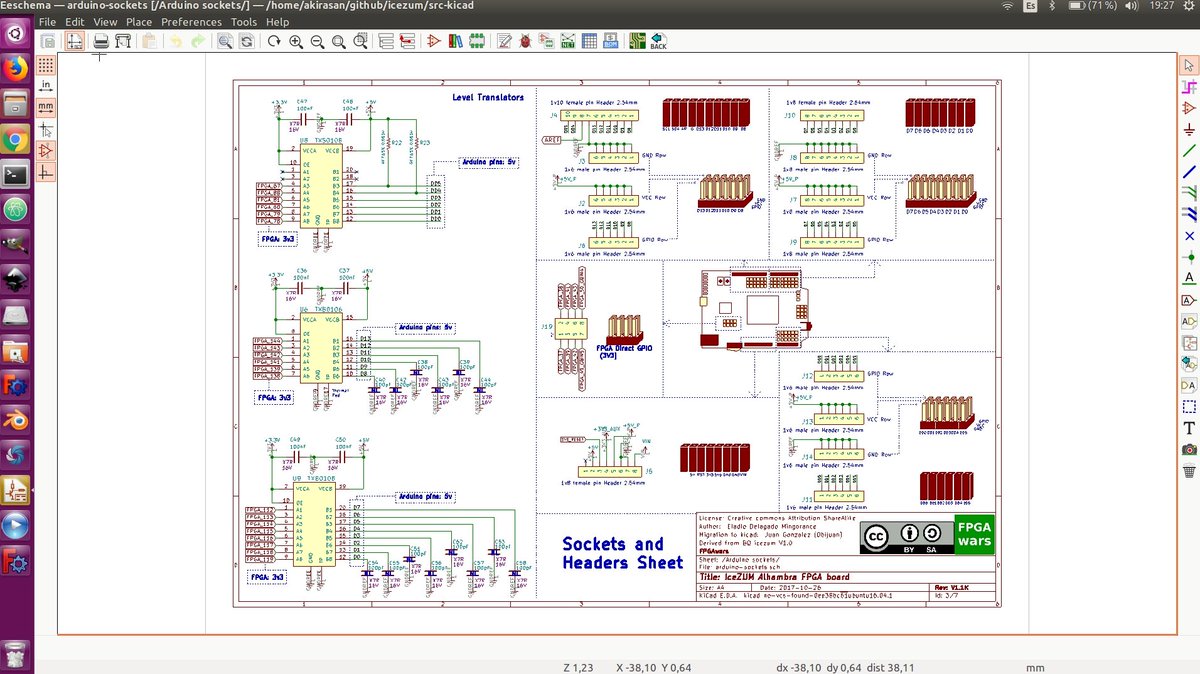Viewport: 1200px width, 674px height.
Task: Select the No-connect flag tool
Action: point(1189,236)
